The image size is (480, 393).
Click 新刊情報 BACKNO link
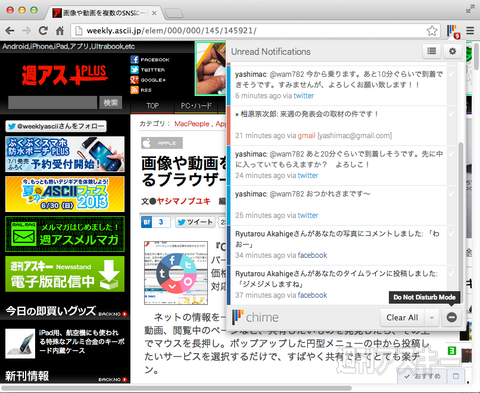coord(113,379)
